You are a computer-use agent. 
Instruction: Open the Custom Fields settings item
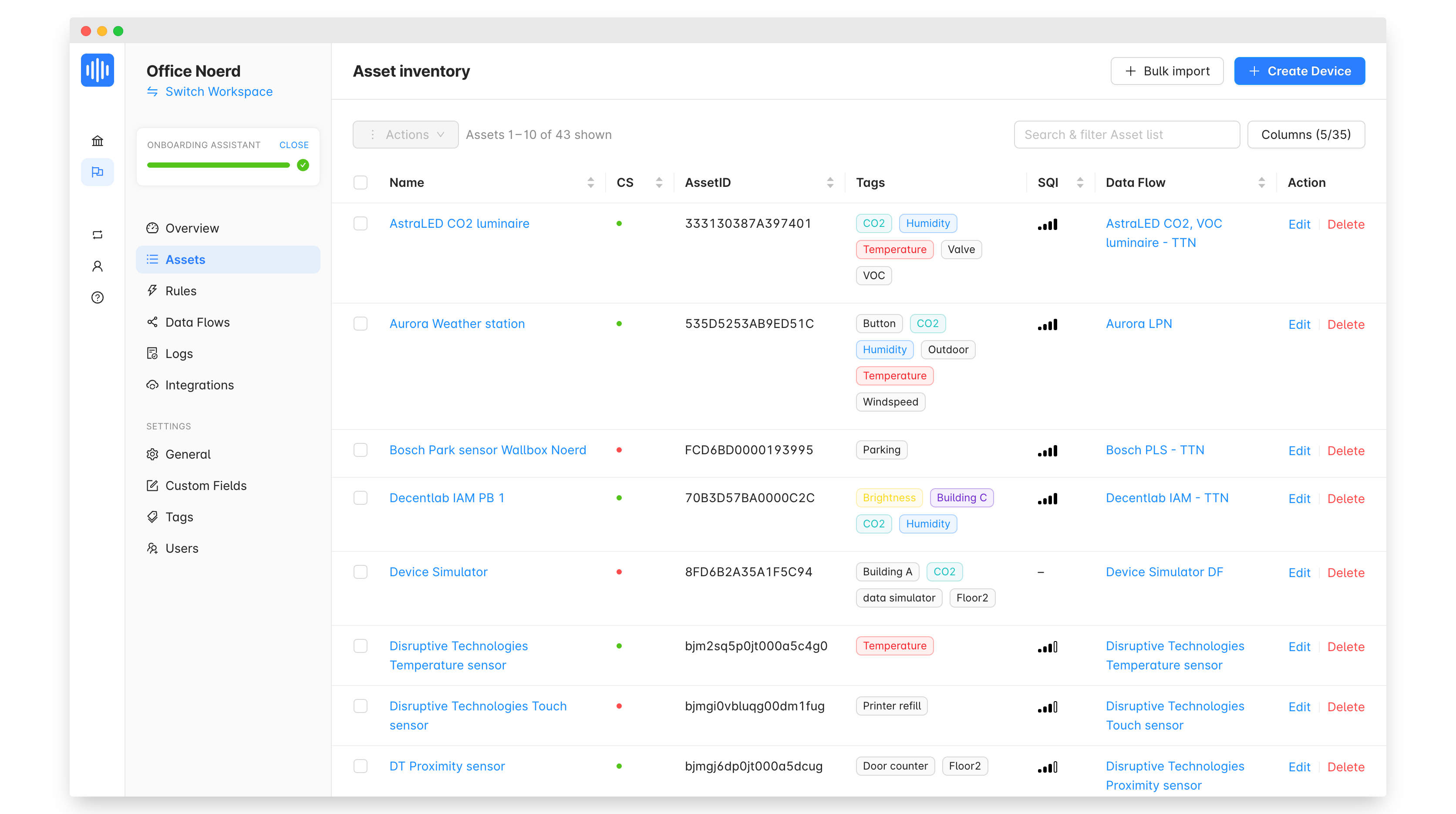pyautogui.click(x=228, y=486)
